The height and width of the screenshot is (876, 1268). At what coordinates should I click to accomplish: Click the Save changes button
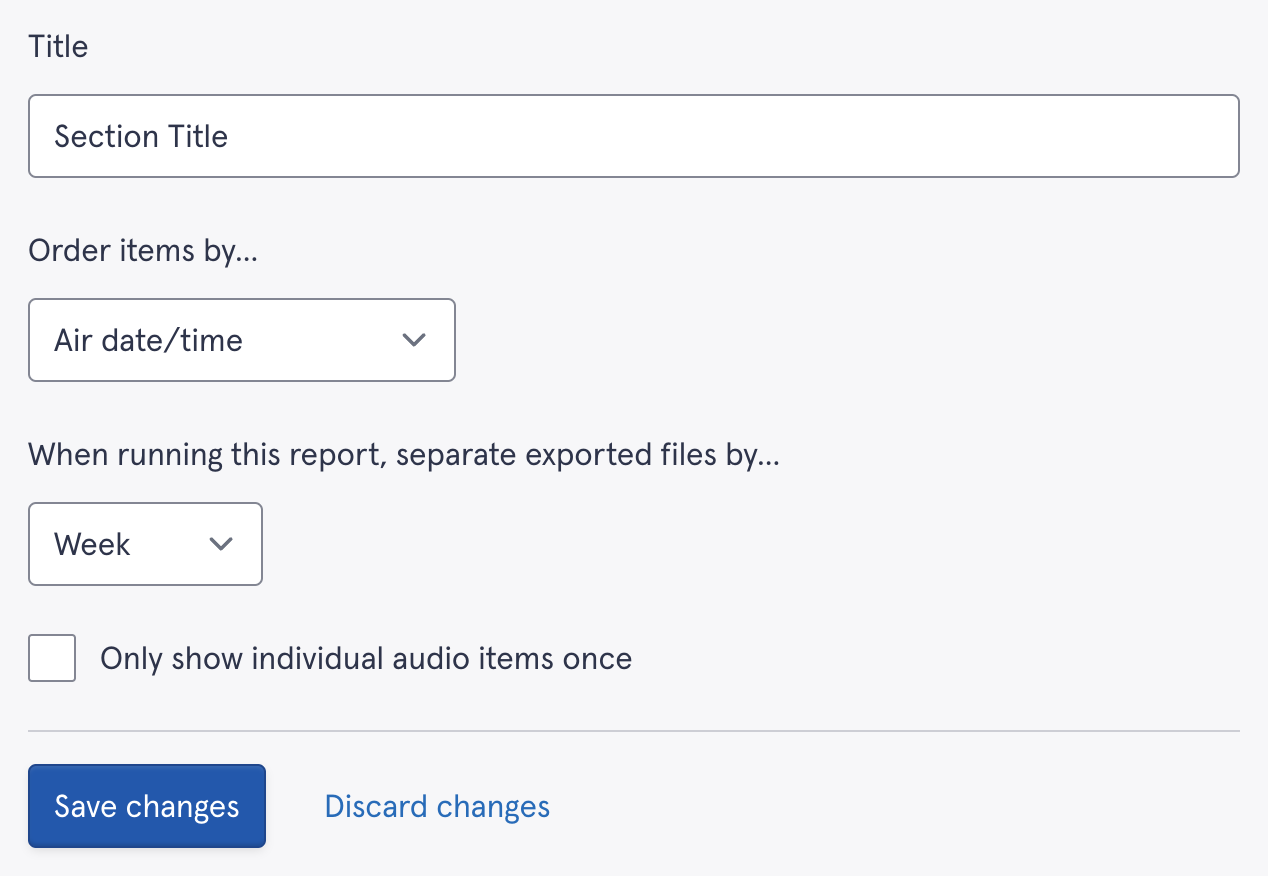[x=147, y=806]
